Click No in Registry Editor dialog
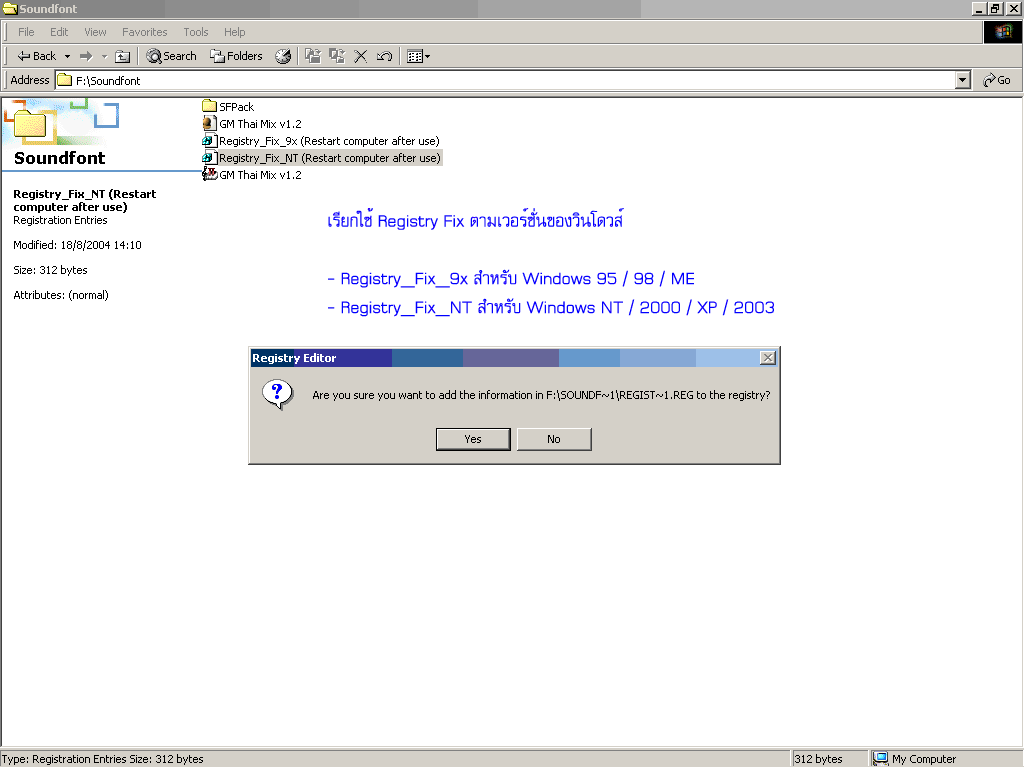1024x768 pixels. point(554,439)
